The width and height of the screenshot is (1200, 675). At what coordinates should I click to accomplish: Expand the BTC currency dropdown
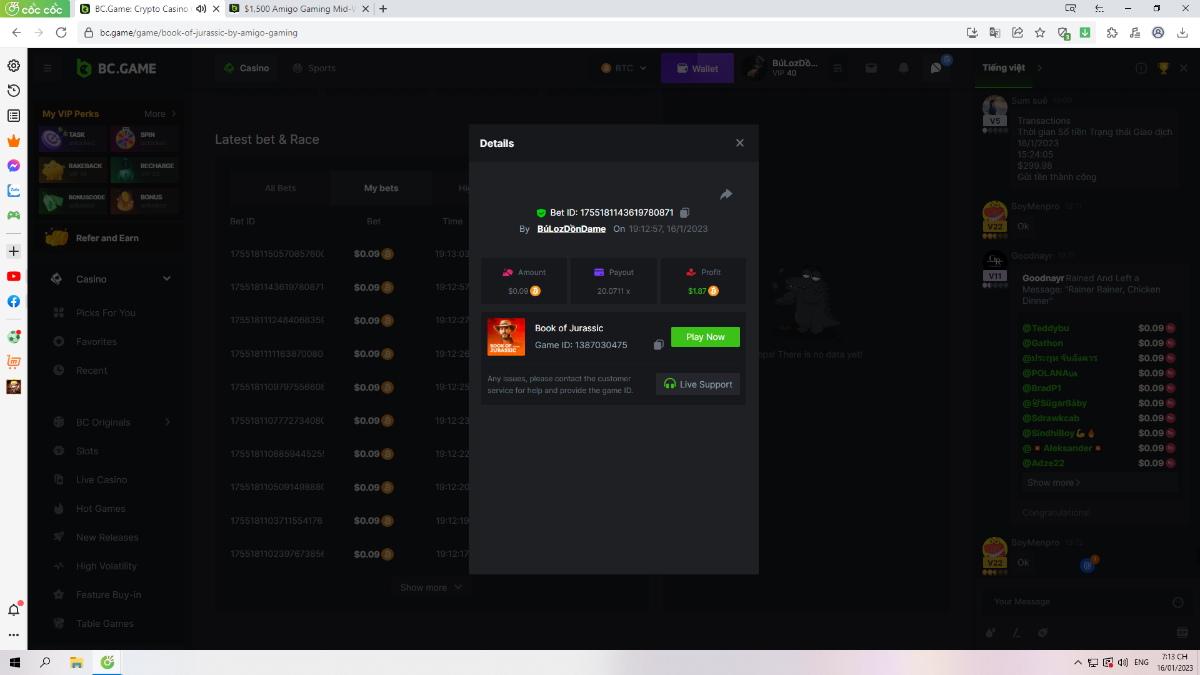pos(624,68)
